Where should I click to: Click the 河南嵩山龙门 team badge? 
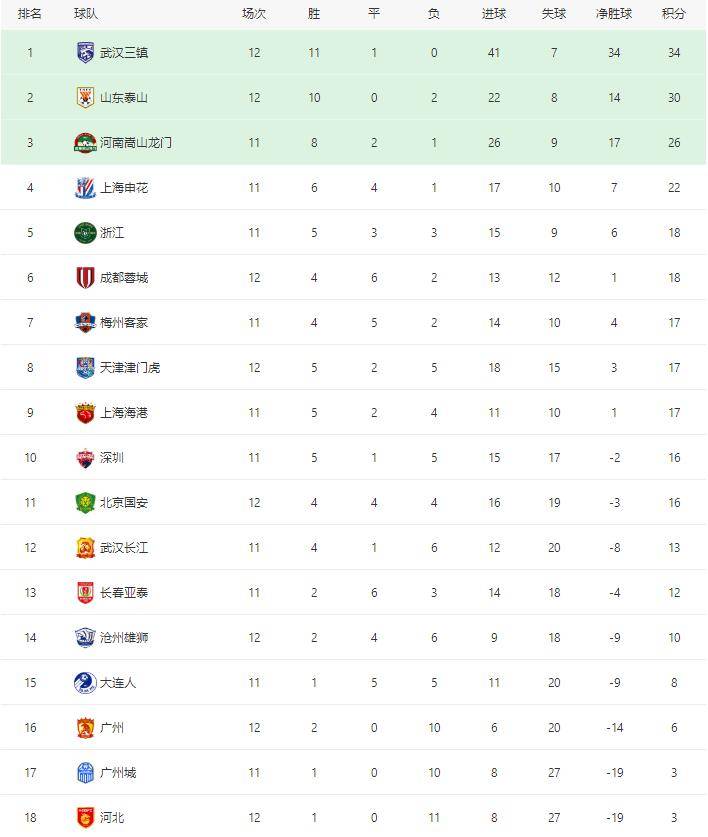(x=85, y=143)
